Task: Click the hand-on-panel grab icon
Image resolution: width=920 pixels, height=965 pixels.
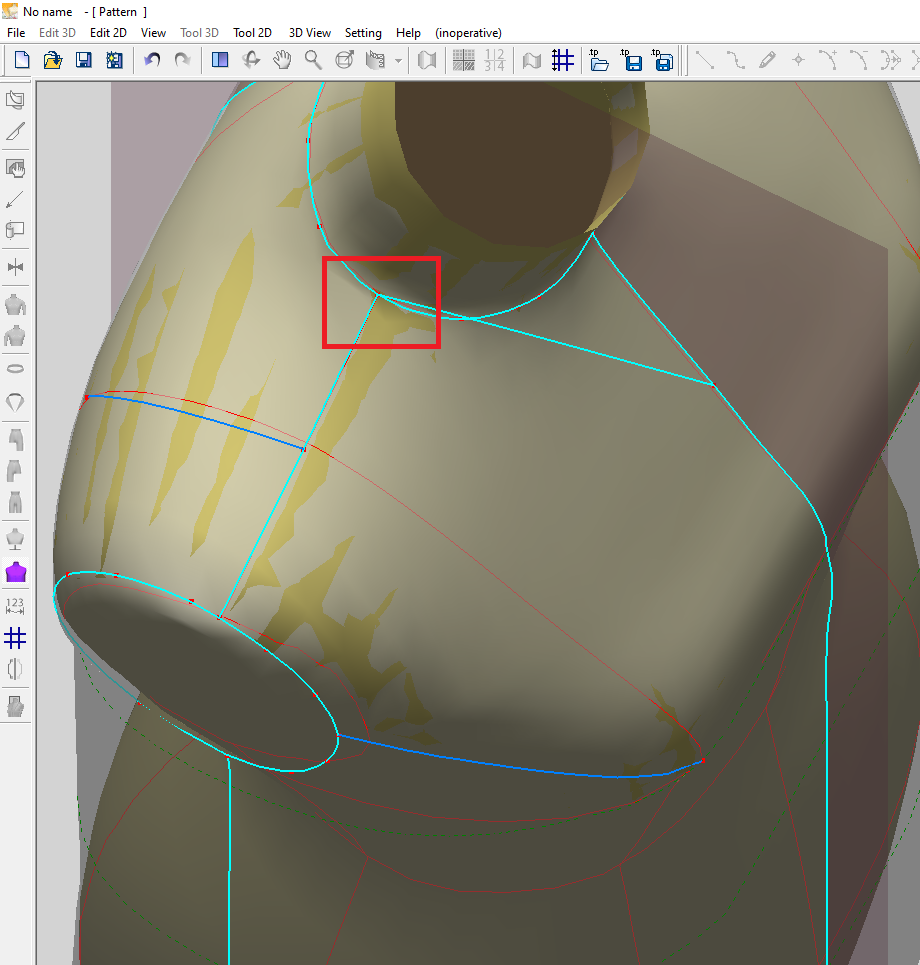Action: point(15,168)
